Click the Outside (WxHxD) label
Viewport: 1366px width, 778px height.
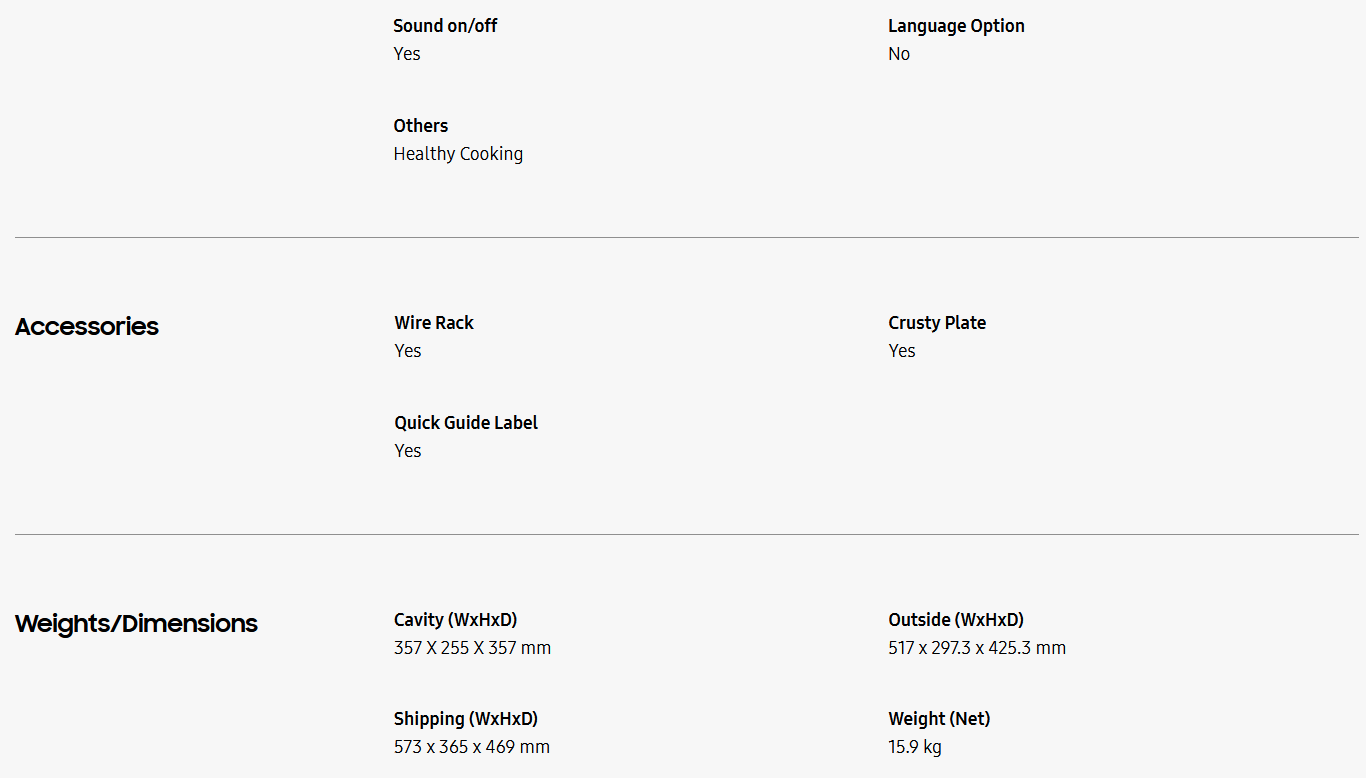pyautogui.click(x=956, y=620)
